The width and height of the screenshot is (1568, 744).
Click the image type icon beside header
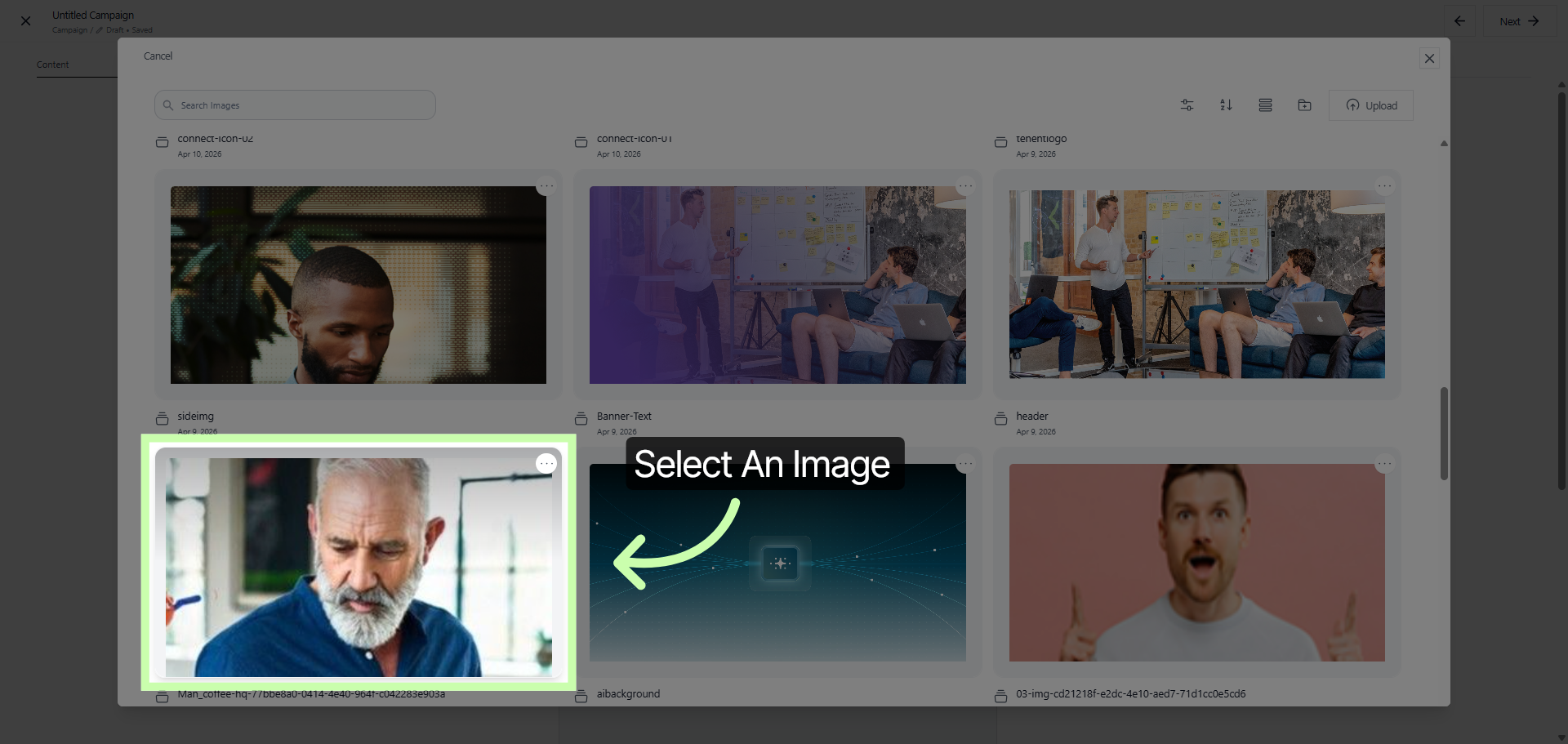pyautogui.click(x=1001, y=419)
